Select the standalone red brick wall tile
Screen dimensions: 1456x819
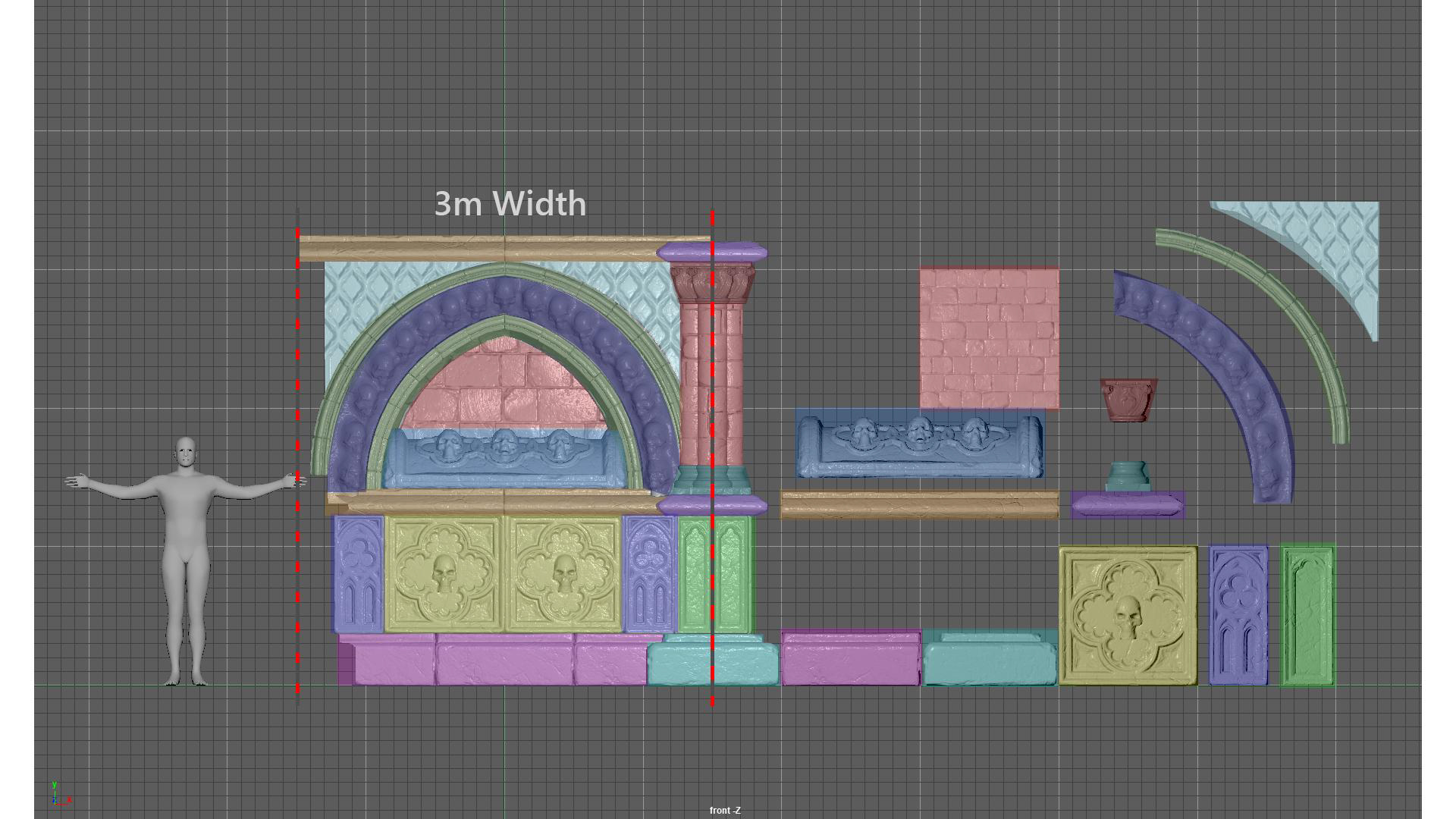[989, 337]
